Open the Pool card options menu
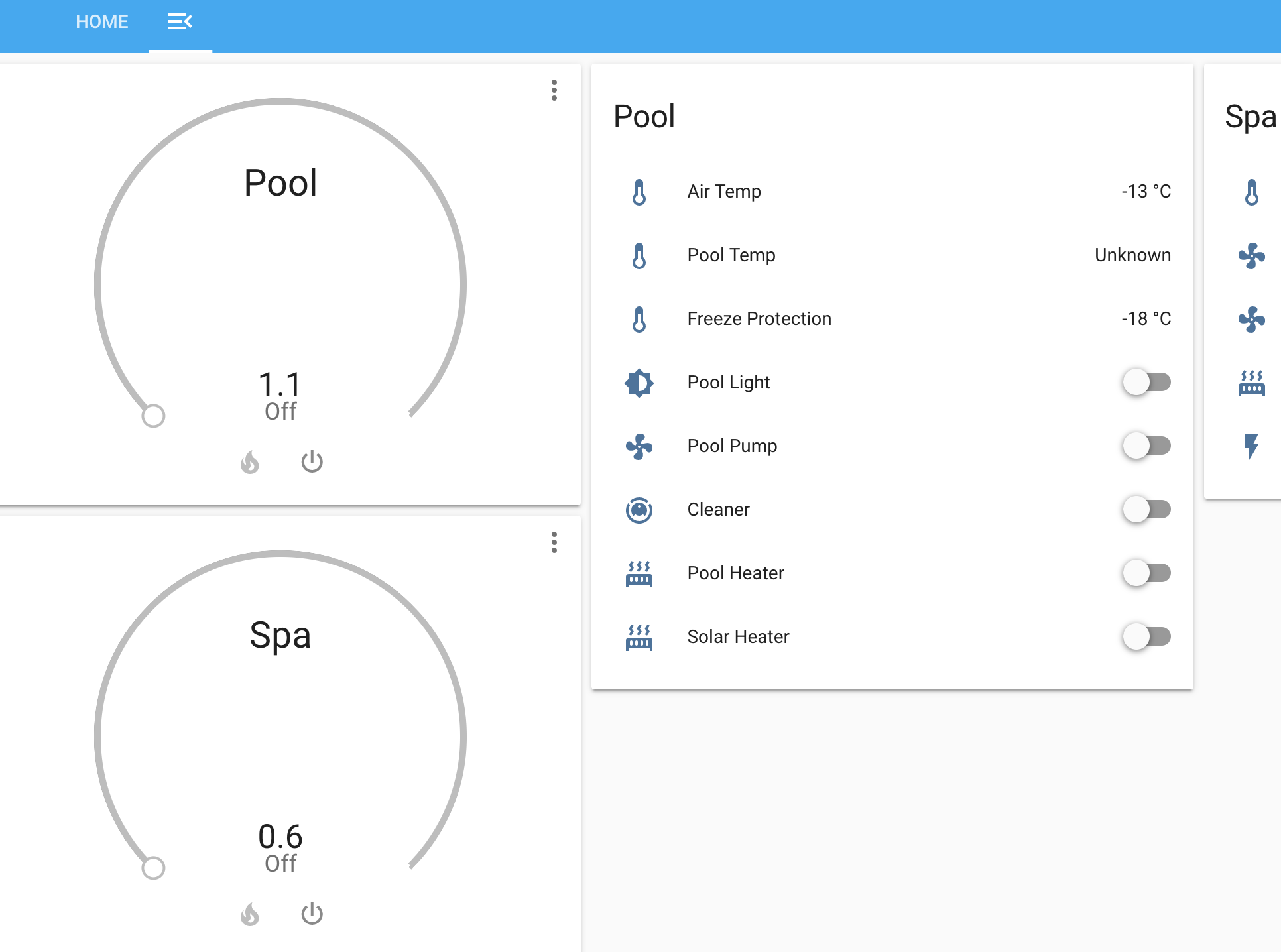The width and height of the screenshot is (1281, 952). (x=554, y=91)
